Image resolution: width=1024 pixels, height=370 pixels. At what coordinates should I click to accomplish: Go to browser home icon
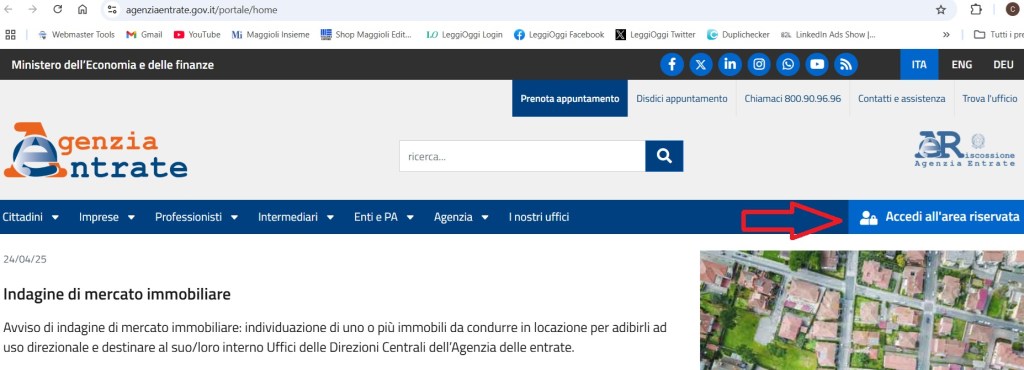pos(82,10)
